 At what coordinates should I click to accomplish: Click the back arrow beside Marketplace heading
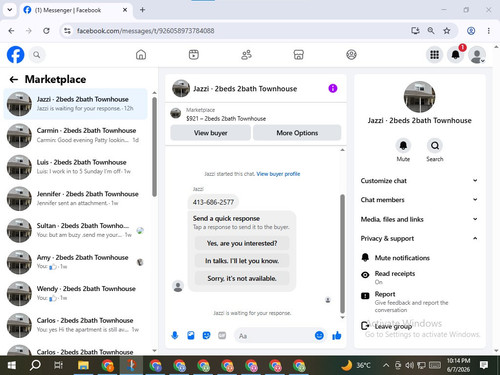click(x=14, y=79)
